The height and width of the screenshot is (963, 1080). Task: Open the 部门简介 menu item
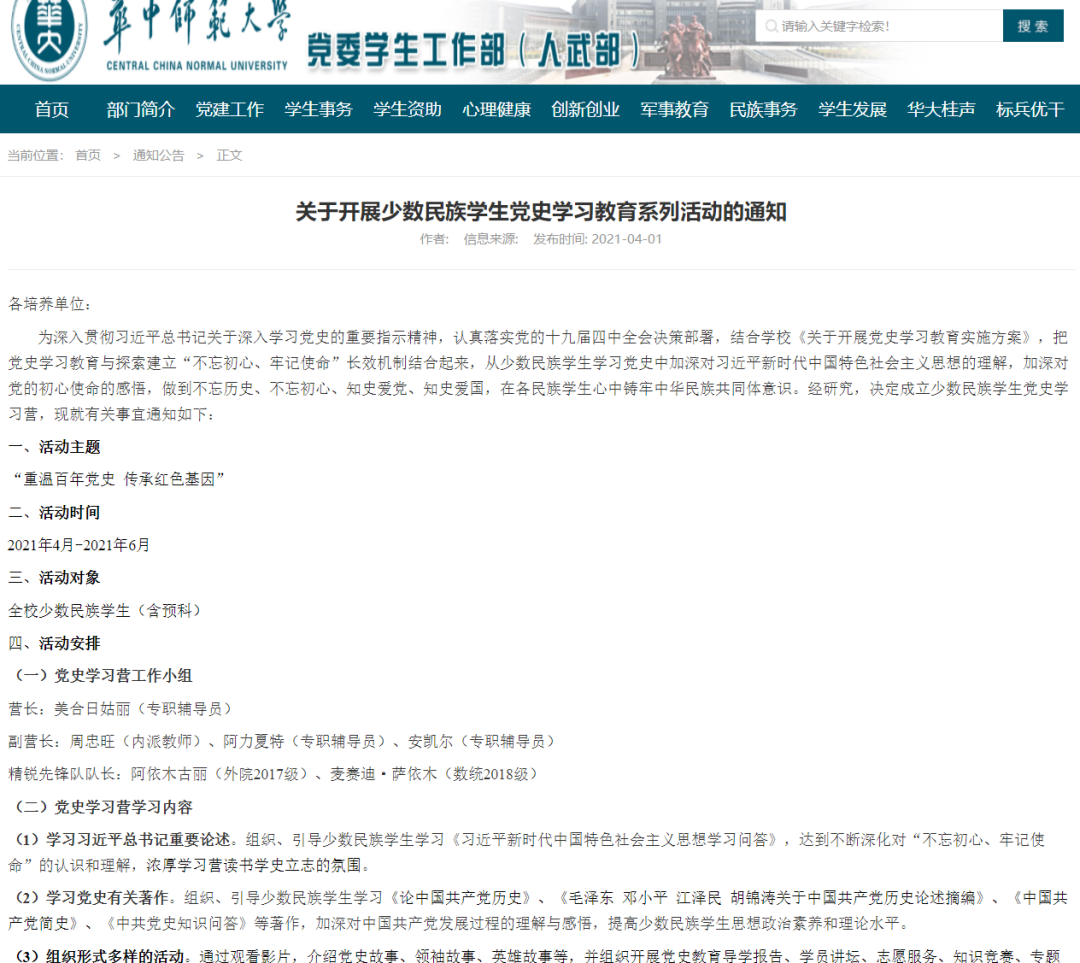point(140,110)
